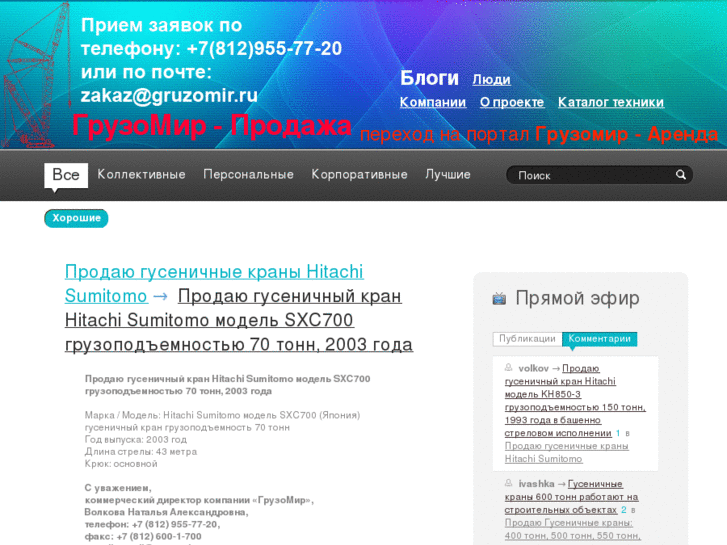Screen dimensions: 727x545
Task: Switch to the Комментарии tab
Action: (599, 339)
